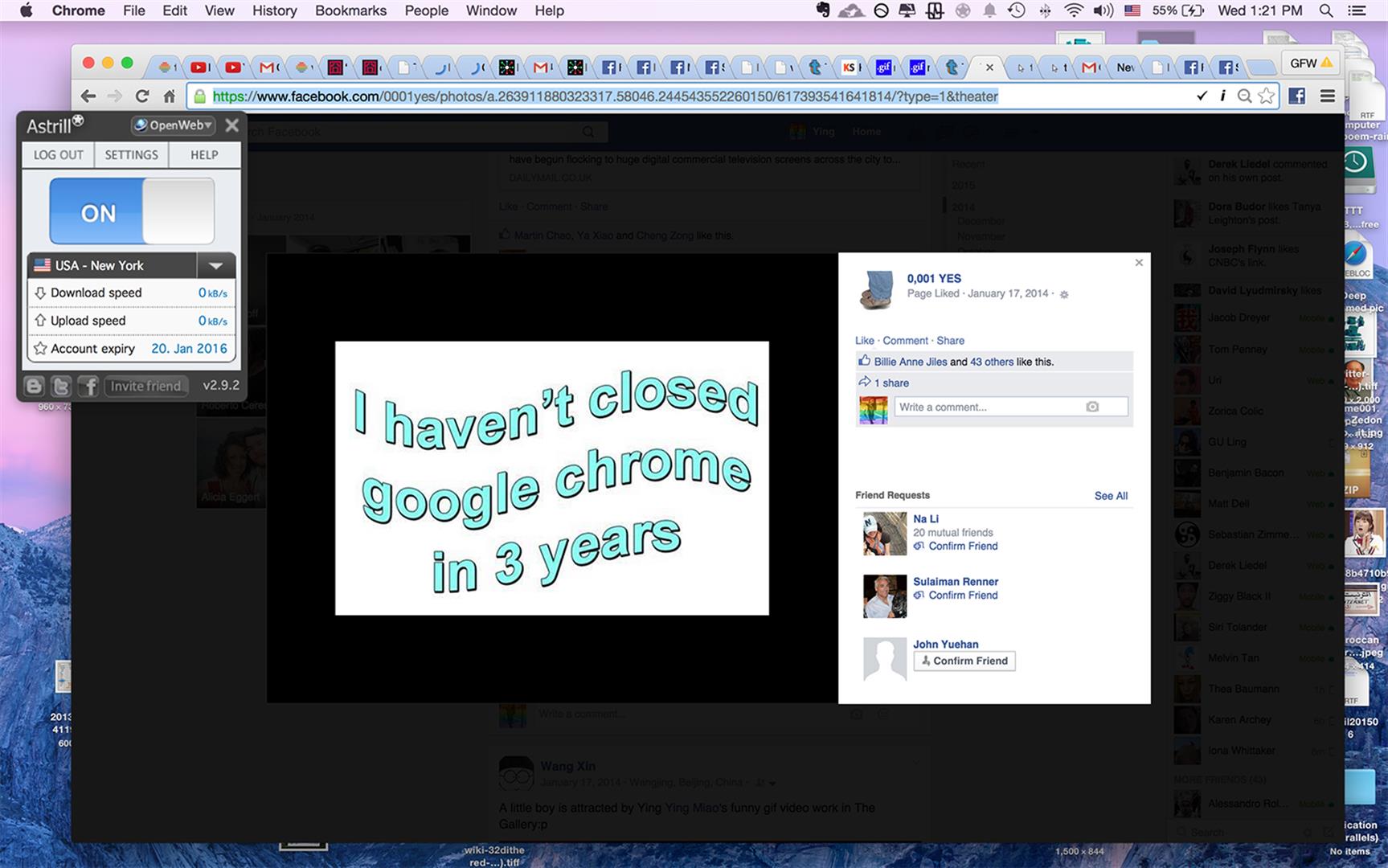Open the Apple menu

click(x=27, y=10)
